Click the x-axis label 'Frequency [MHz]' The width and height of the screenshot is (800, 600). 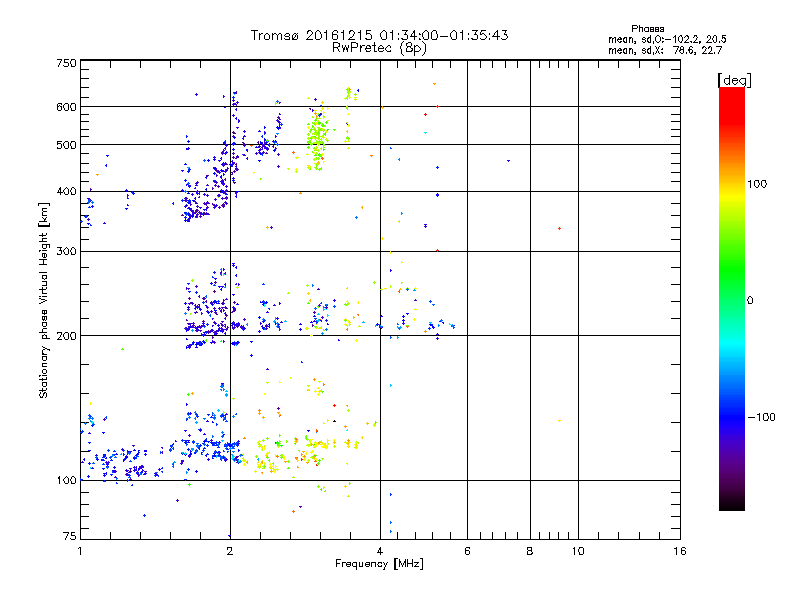(x=379, y=564)
